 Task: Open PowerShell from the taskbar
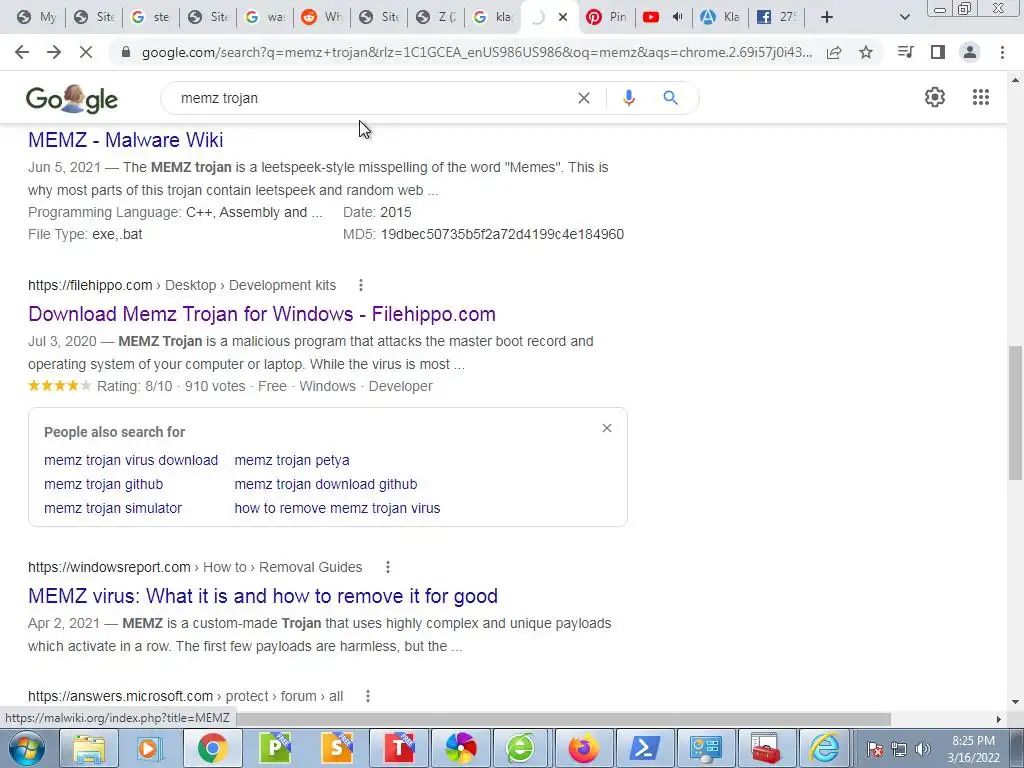[x=645, y=748]
